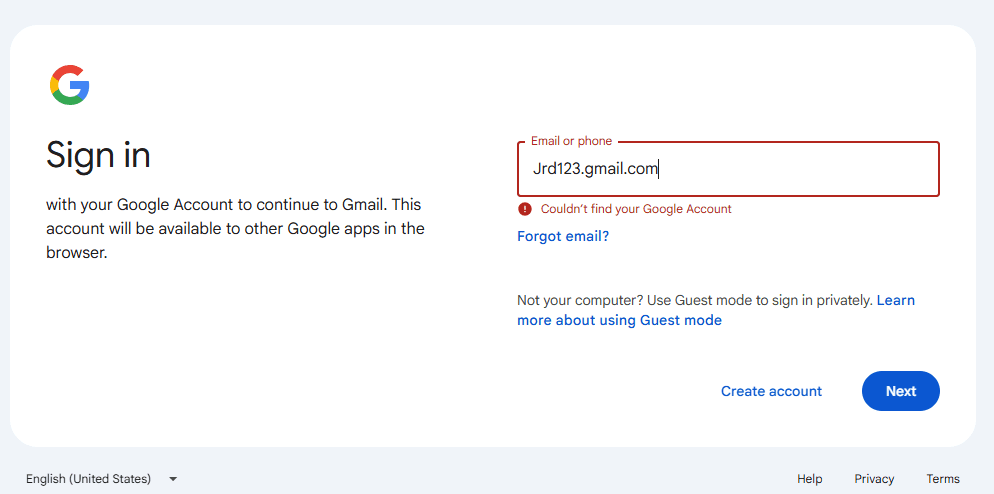Focus the Email or phone field
The height and width of the screenshot is (494, 994).
pyautogui.click(x=728, y=169)
